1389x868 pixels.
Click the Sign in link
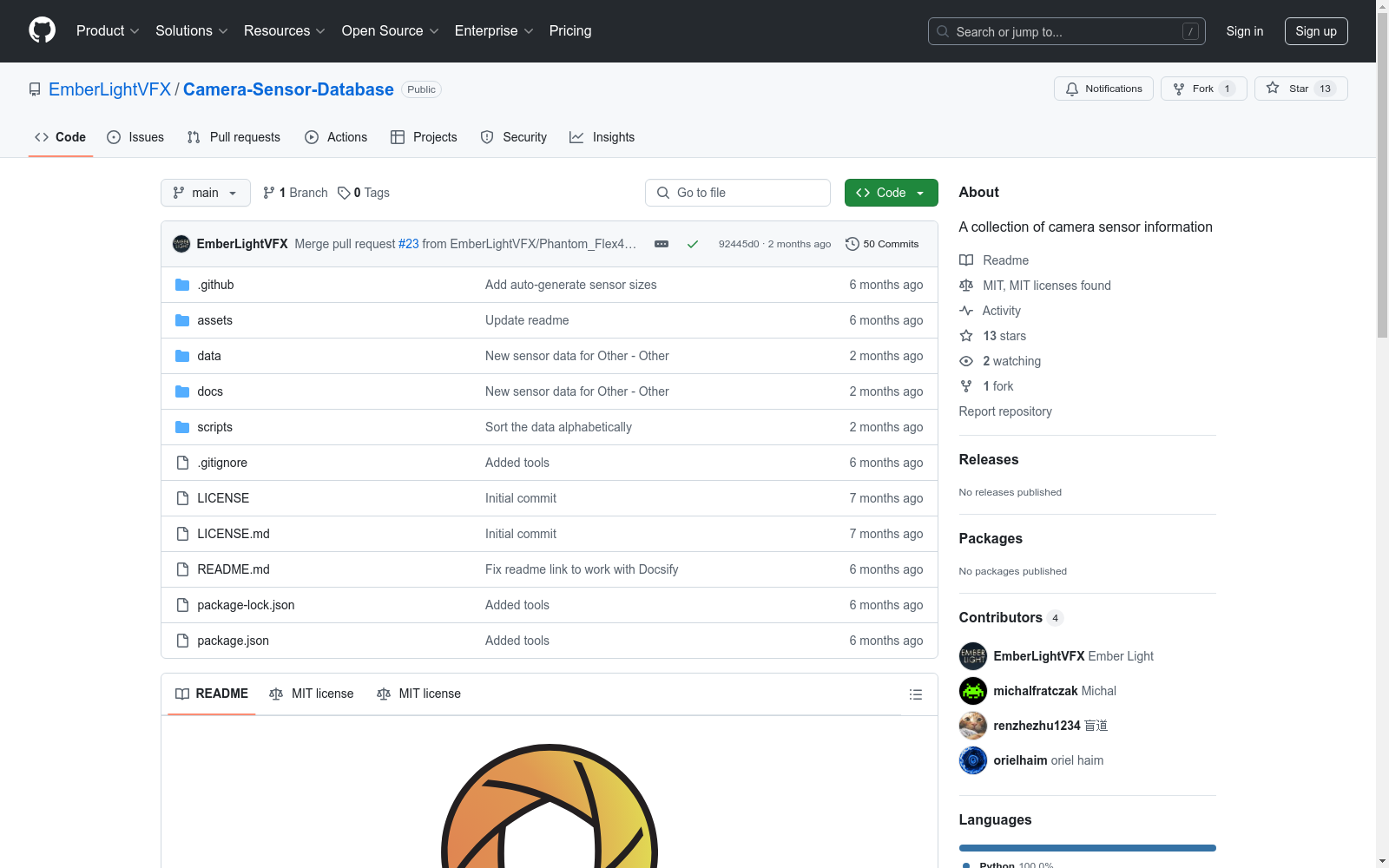[x=1245, y=31]
